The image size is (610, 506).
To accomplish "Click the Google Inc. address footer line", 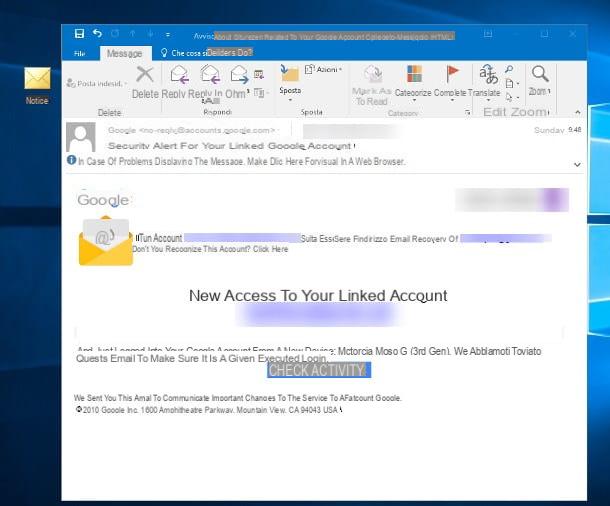I will (209, 410).
